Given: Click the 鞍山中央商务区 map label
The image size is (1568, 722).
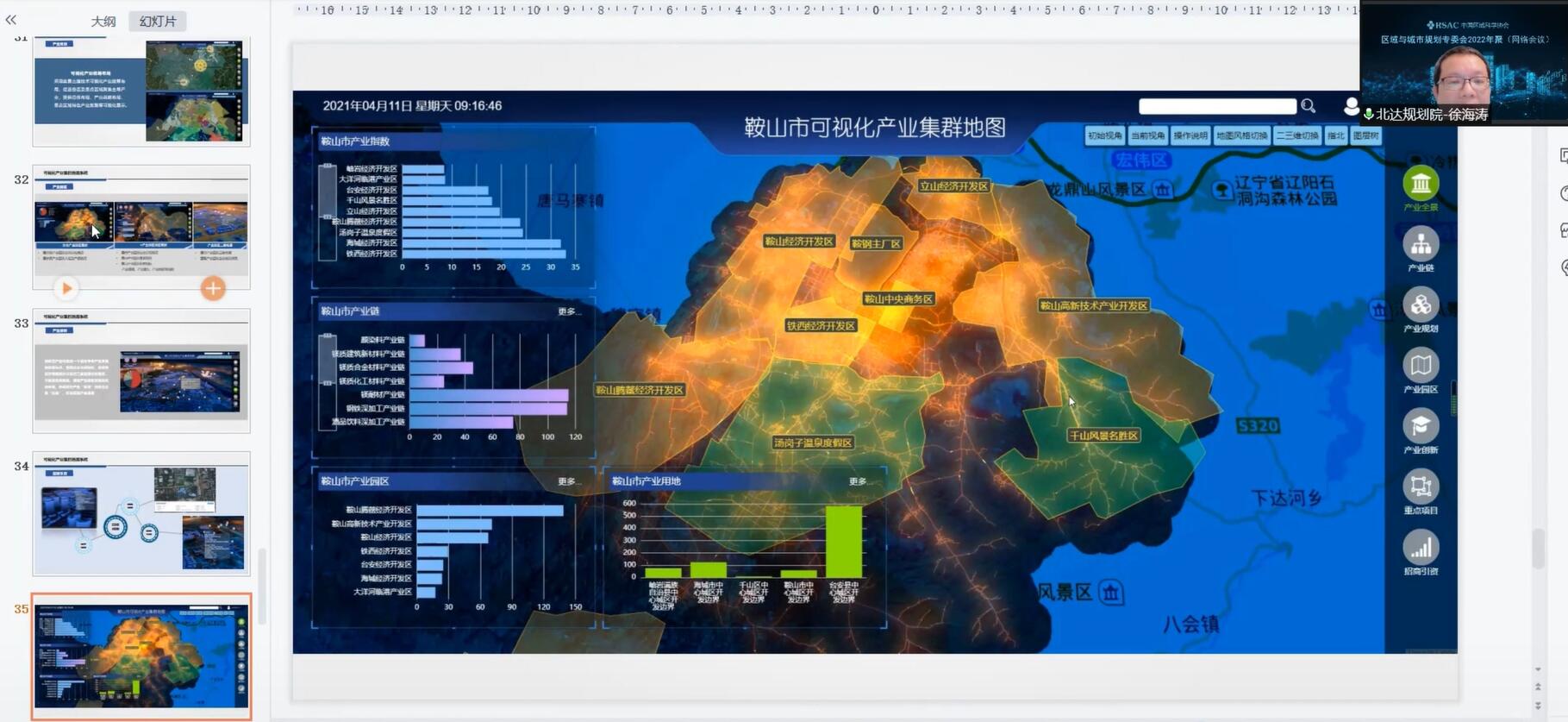Looking at the screenshot, I should [x=898, y=298].
